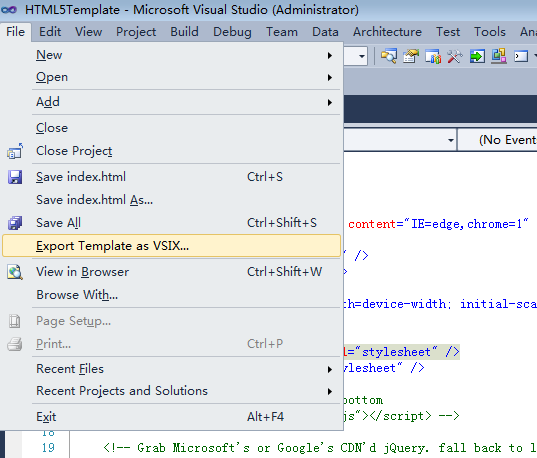The width and height of the screenshot is (537, 458).
Task: Click the Start Page green arrow icon
Action: point(477,56)
